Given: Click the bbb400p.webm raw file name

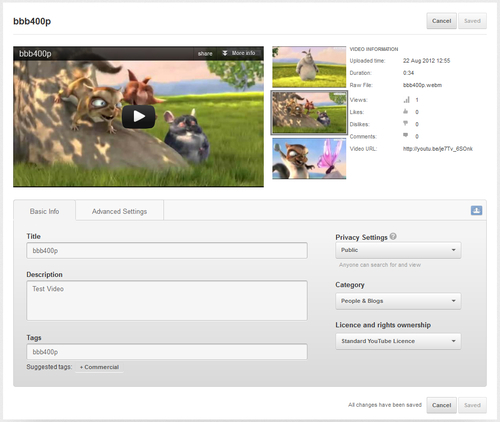Looking at the screenshot, I should (x=422, y=85).
